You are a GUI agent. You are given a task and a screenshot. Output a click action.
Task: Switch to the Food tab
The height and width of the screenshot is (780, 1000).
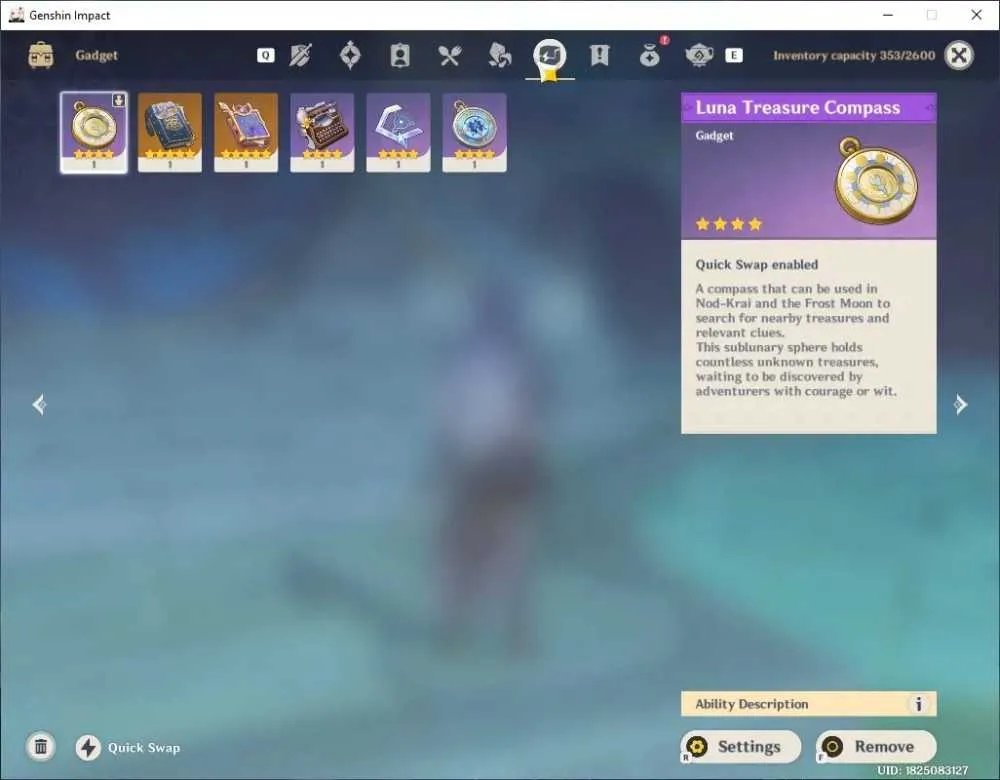[x=450, y=55]
